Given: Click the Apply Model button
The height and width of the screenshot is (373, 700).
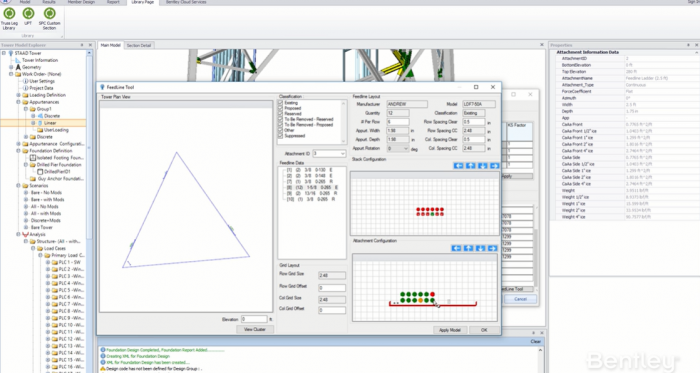Looking at the screenshot, I should coord(450,330).
